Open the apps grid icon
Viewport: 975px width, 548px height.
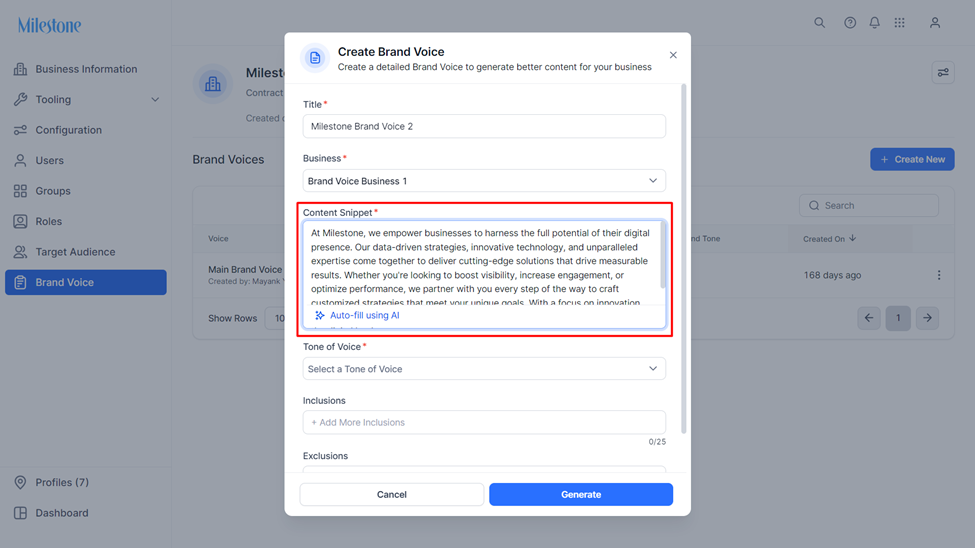(x=899, y=23)
